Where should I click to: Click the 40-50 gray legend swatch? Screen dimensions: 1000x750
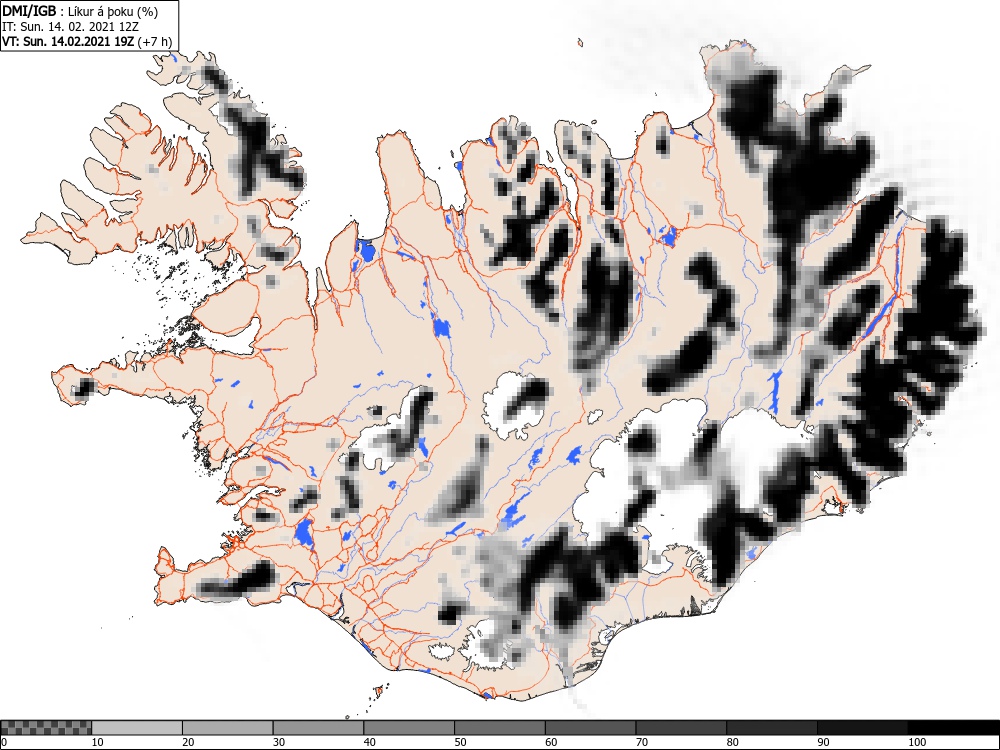(409, 728)
